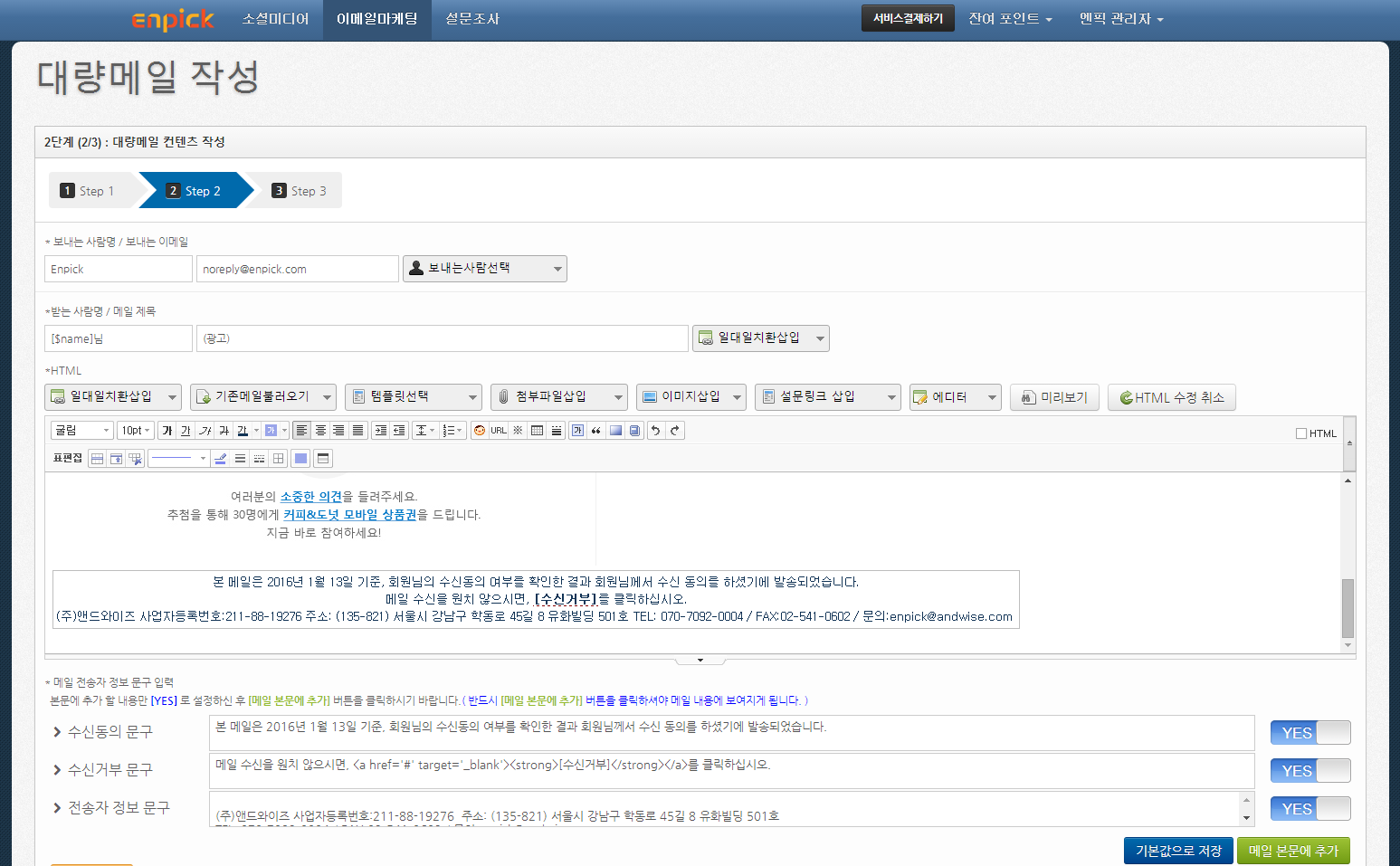Click the URL link insert icon

click(x=499, y=431)
